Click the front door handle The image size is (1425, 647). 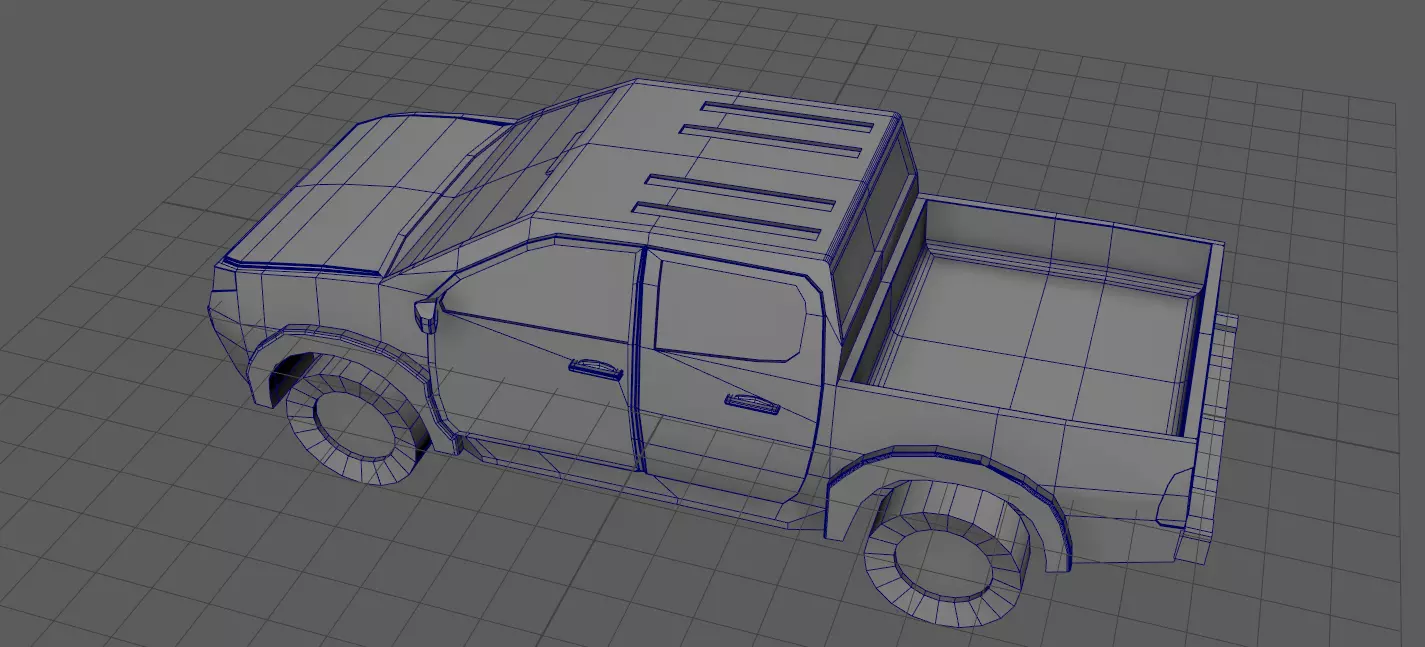pyautogui.click(x=595, y=368)
